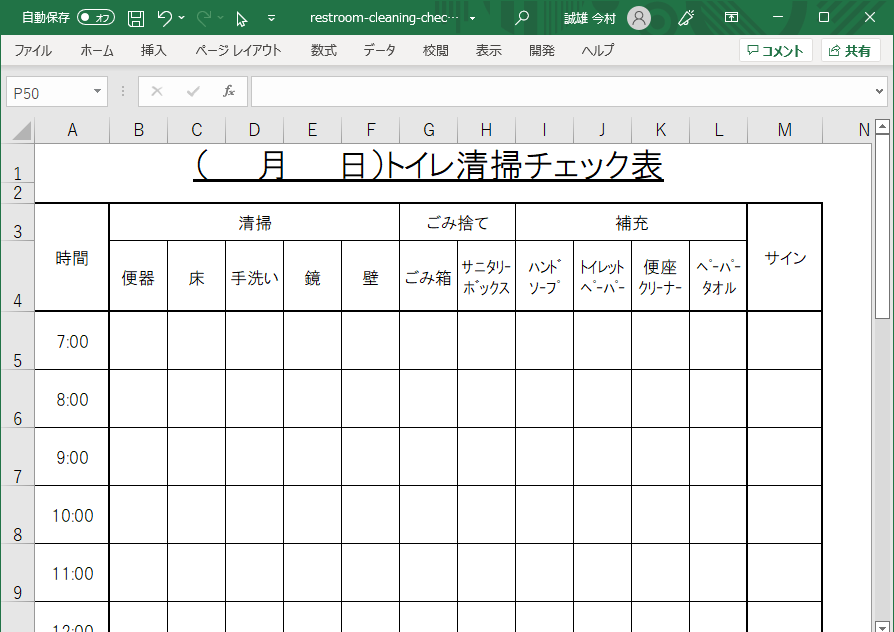The width and height of the screenshot is (894, 632).
Task: Click the Ribbon Display Options icon
Action: (732, 18)
